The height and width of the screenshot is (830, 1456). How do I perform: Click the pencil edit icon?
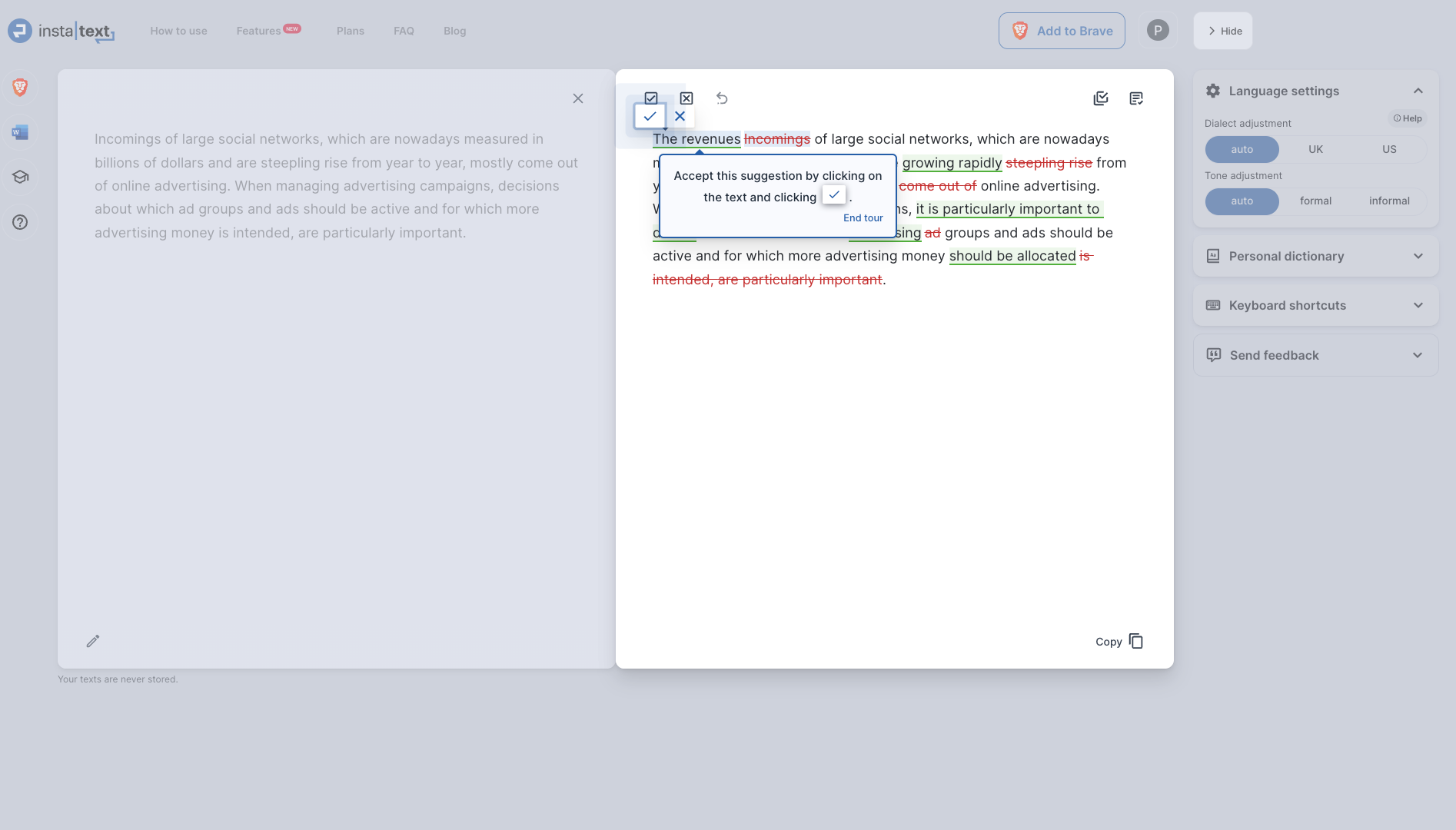[93, 641]
